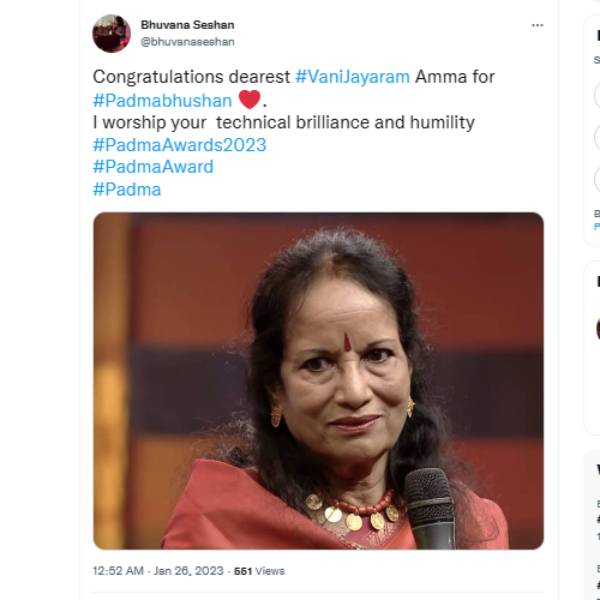Select the #PadmaAward hashtag

[152, 167]
